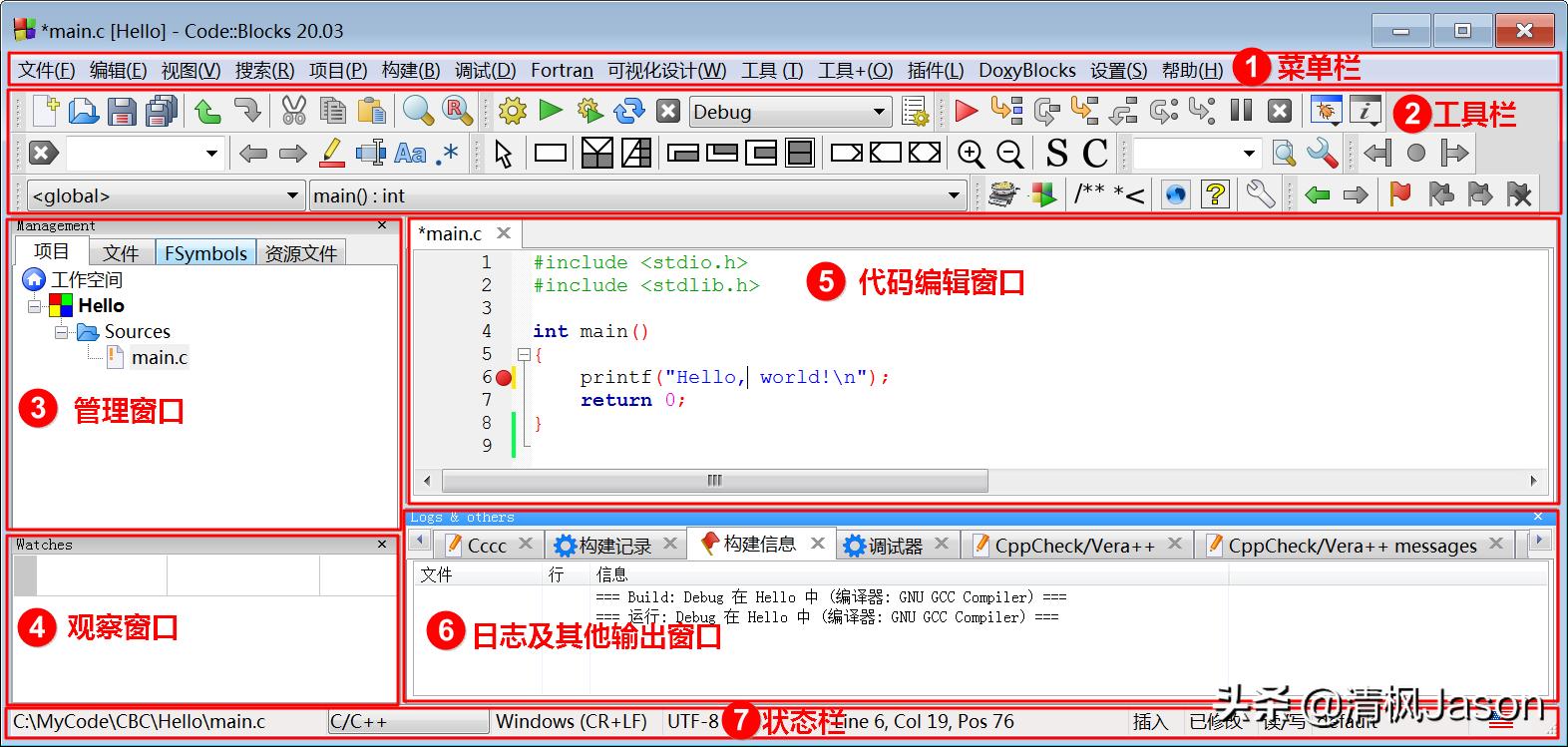Click the selection arrow pointer tool
This screenshot has width=1568, height=747.
tap(504, 154)
